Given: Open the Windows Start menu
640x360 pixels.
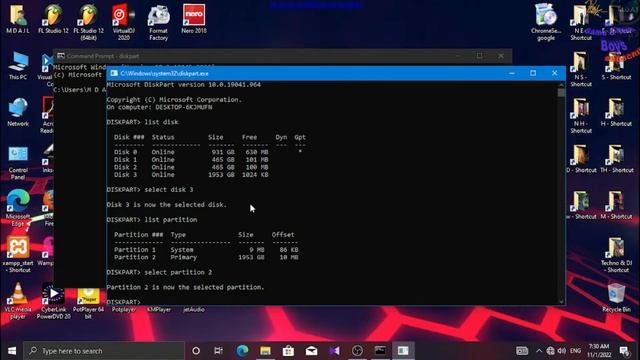Looking at the screenshot, I should (x=12, y=351).
